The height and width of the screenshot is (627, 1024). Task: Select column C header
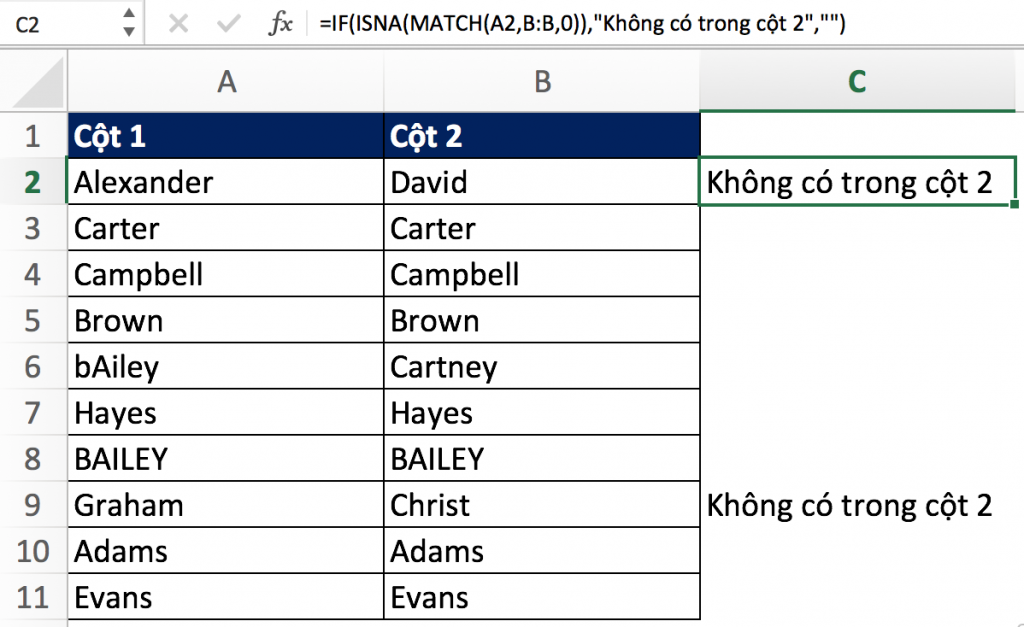856,82
